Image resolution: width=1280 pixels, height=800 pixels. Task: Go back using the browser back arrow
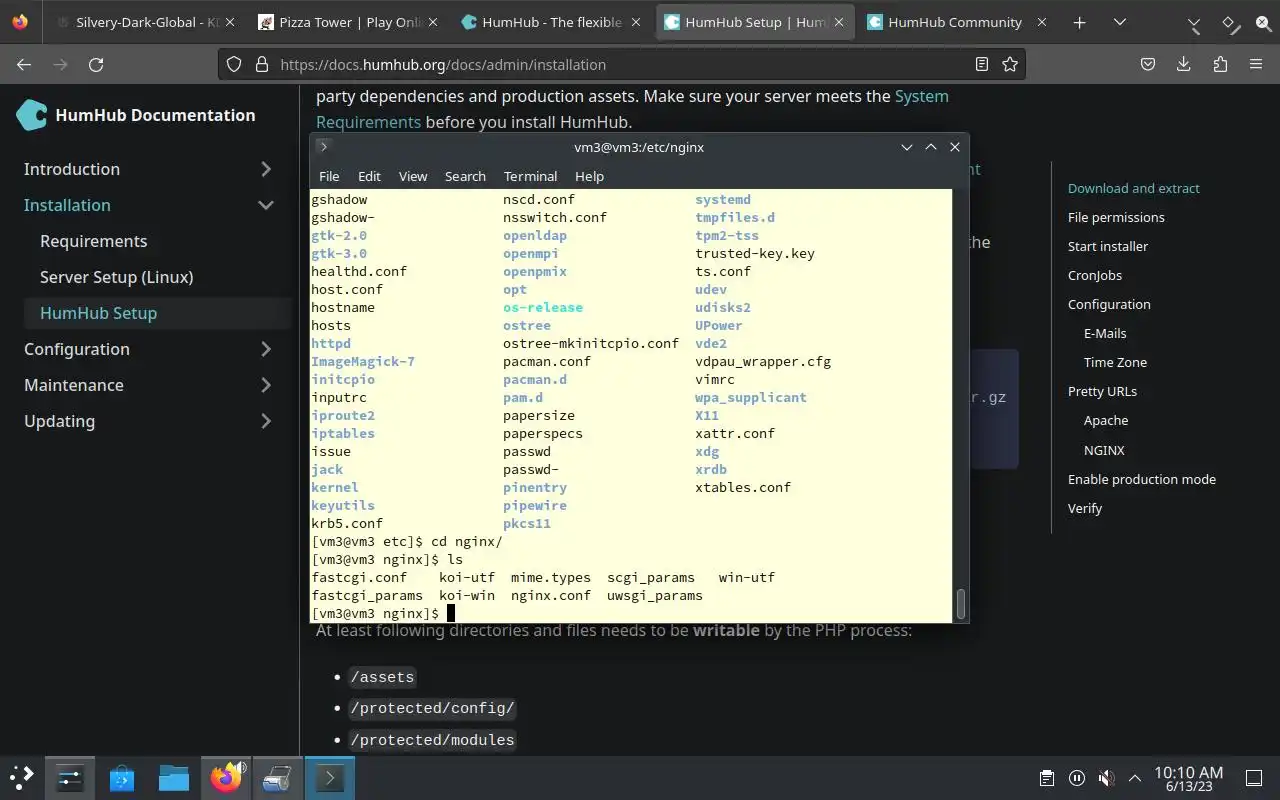(x=24, y=64)
